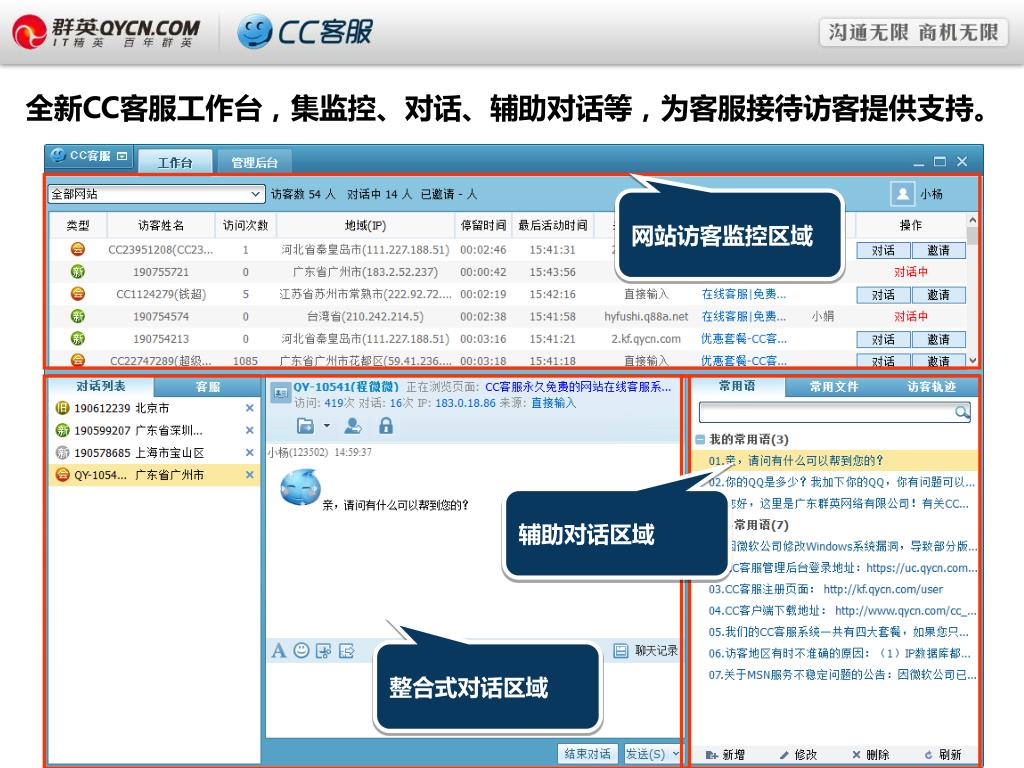Select the 客服 tab
This screenshot has width=1024, height=768.
coord(208,387)
